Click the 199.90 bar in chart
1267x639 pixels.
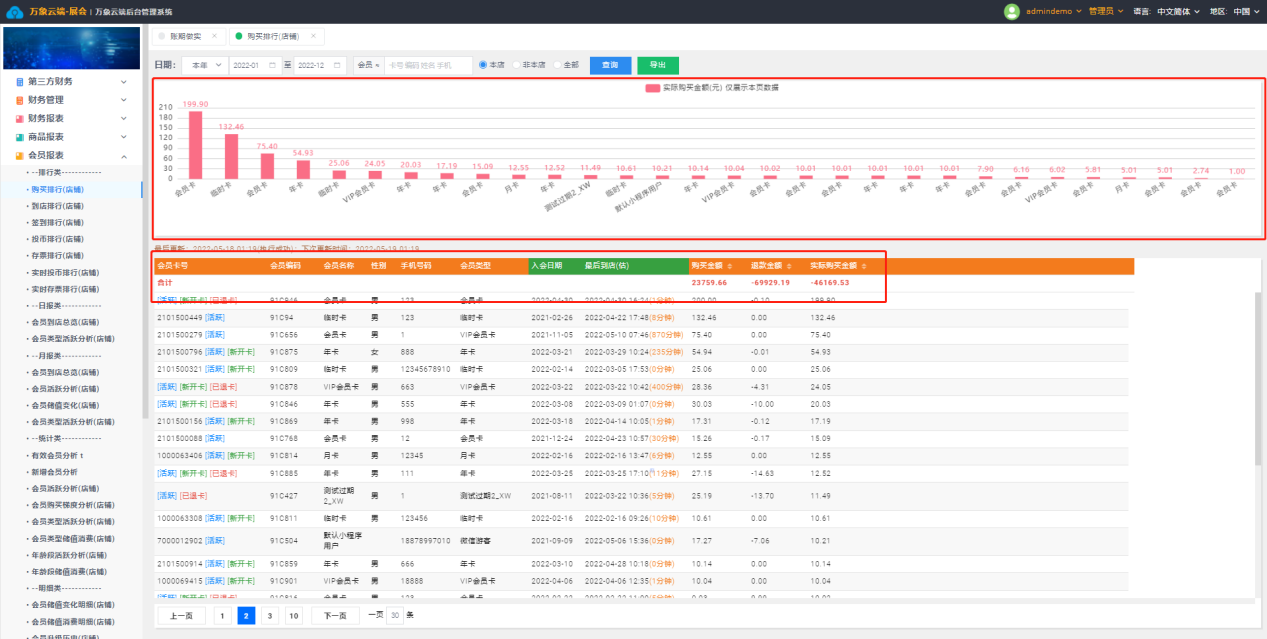point(195,144)
